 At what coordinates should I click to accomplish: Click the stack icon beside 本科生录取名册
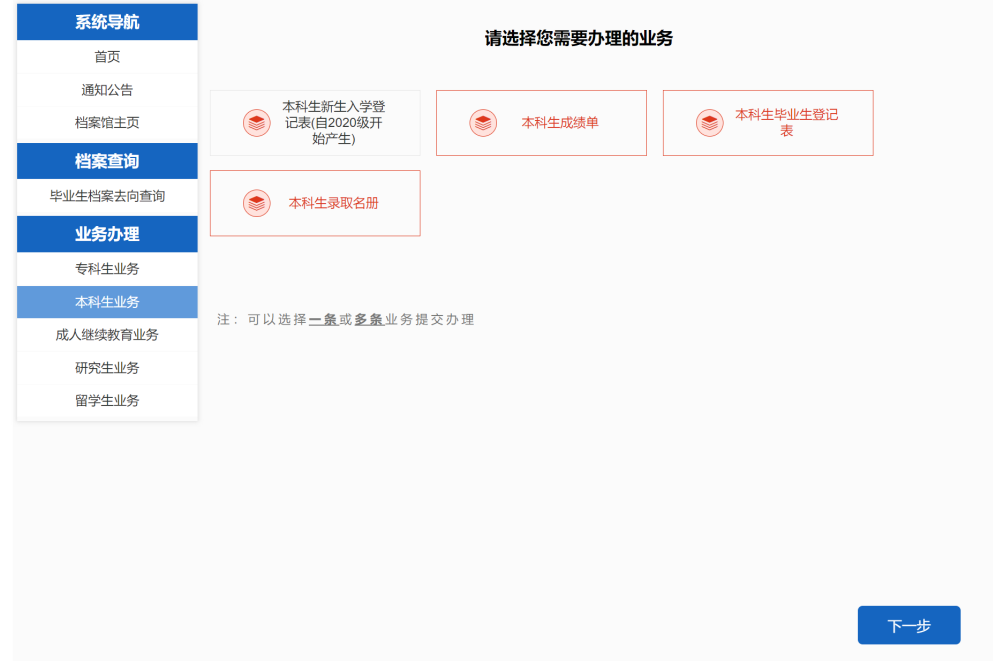[x=257, y=203]
